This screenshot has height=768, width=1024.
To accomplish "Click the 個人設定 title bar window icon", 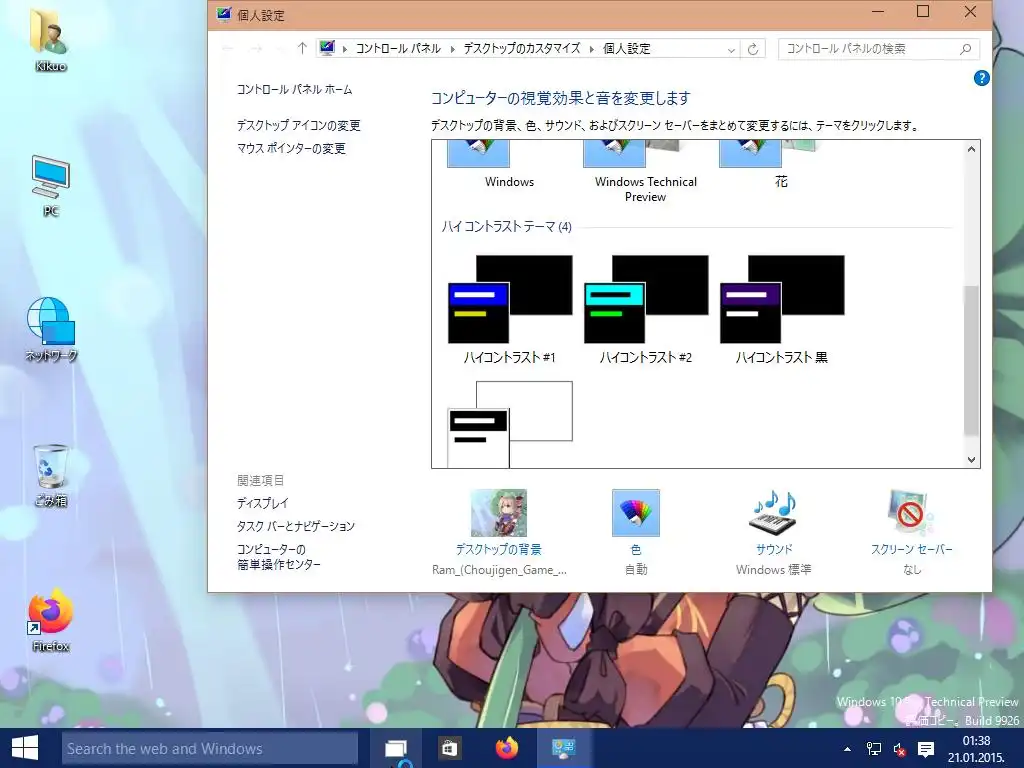I will (224, 14).
